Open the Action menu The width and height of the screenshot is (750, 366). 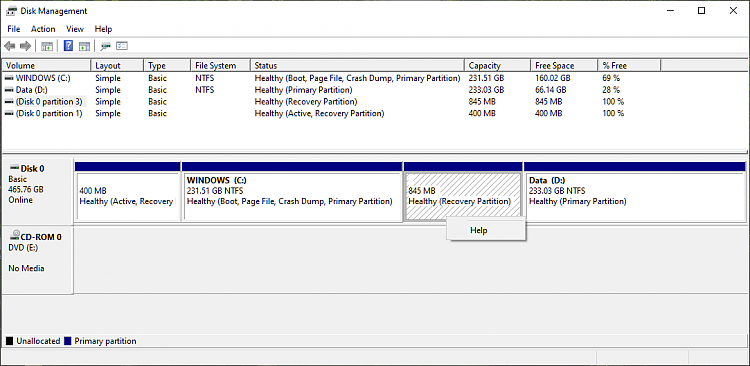coord(43,29)
